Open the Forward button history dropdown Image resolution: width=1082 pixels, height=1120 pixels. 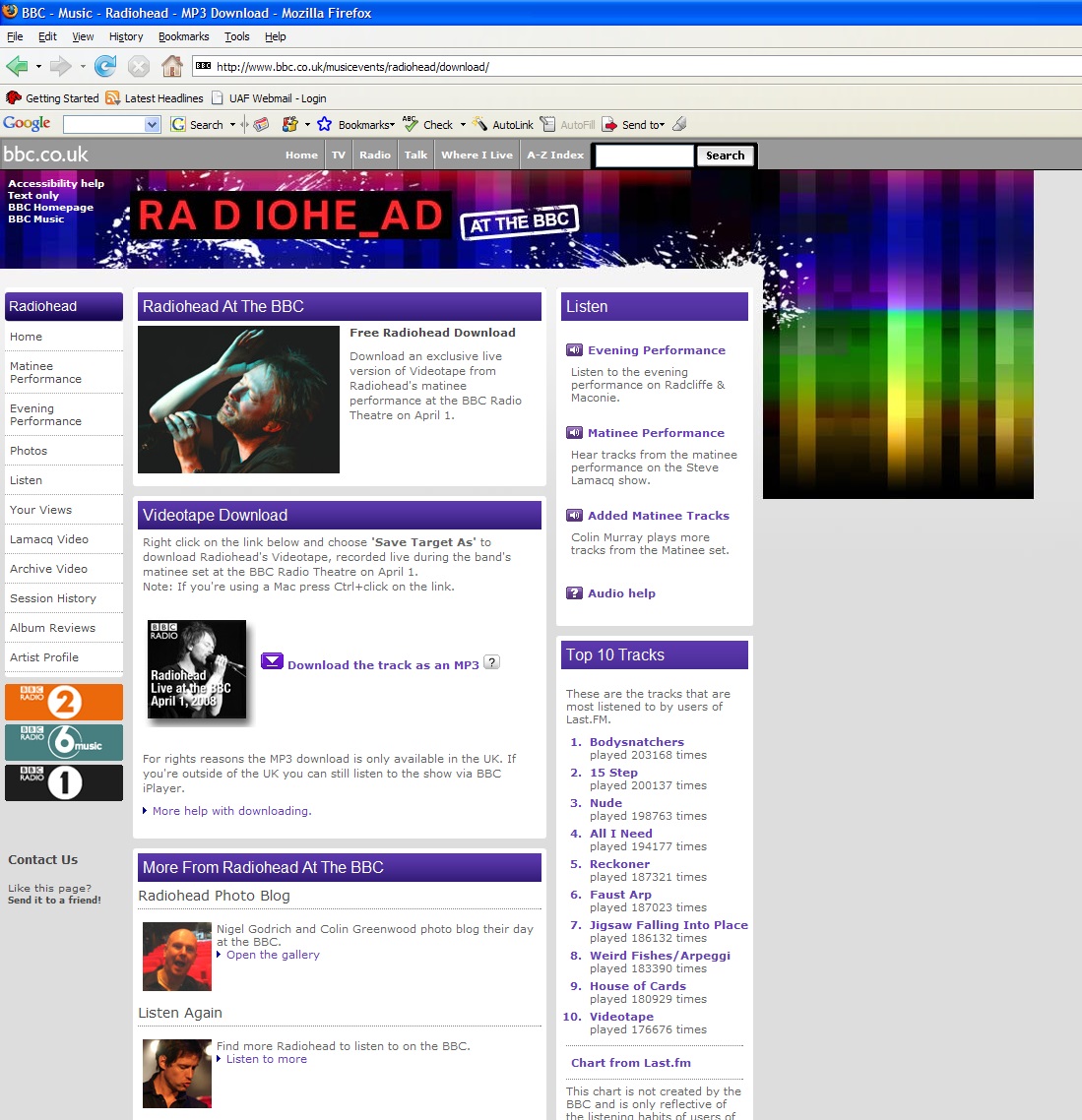(83, 66)
